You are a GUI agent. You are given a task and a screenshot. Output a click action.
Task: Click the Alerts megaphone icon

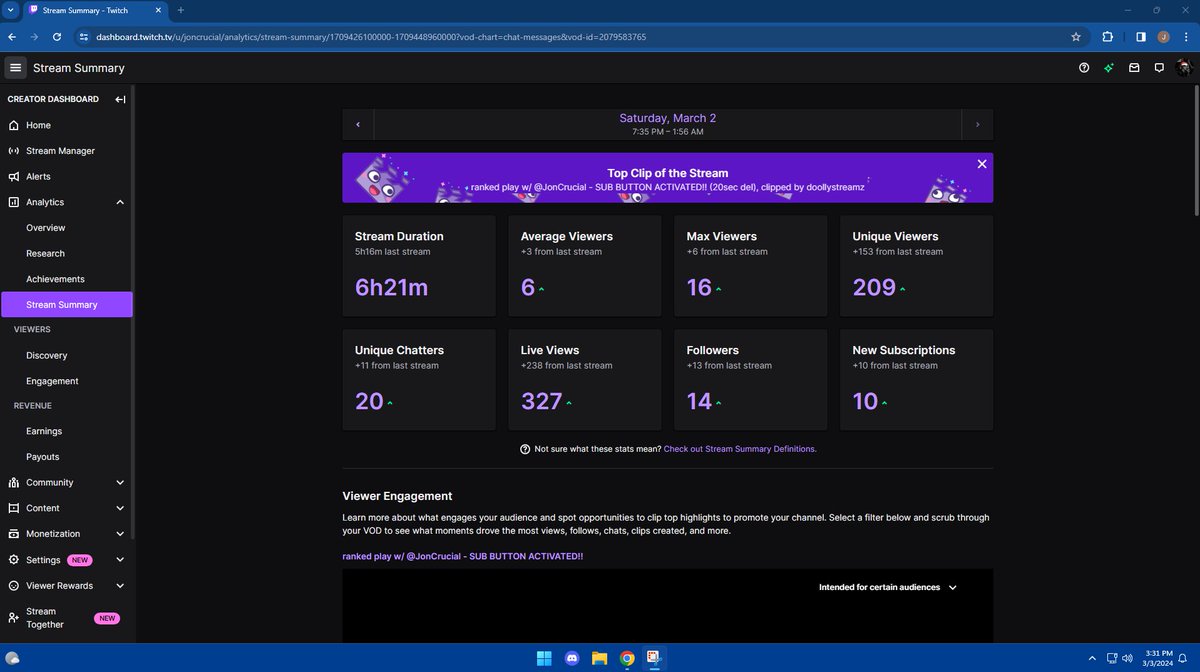pos(14,176)
